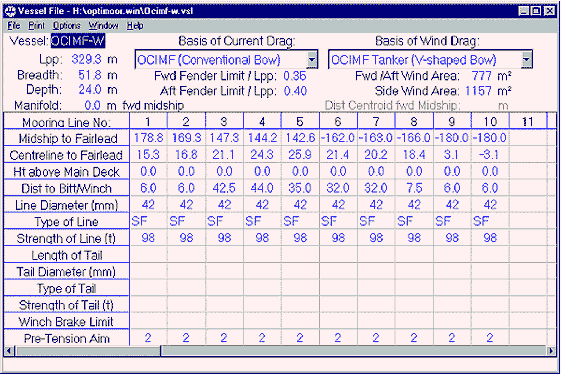Click Strength of Line cell for line 6
The image size is (561, 374).
(x=338, y=238)
